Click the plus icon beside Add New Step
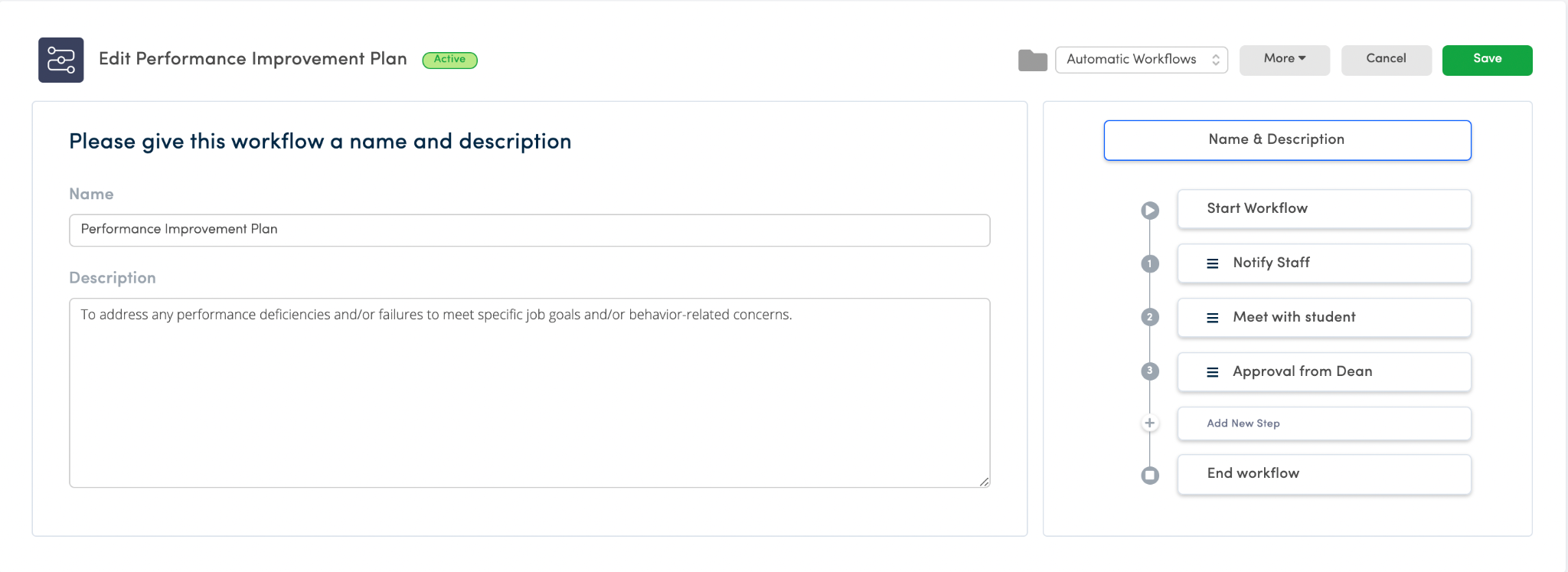The width and height of the screenshot is (1568, 572). tap(1150, 422)
